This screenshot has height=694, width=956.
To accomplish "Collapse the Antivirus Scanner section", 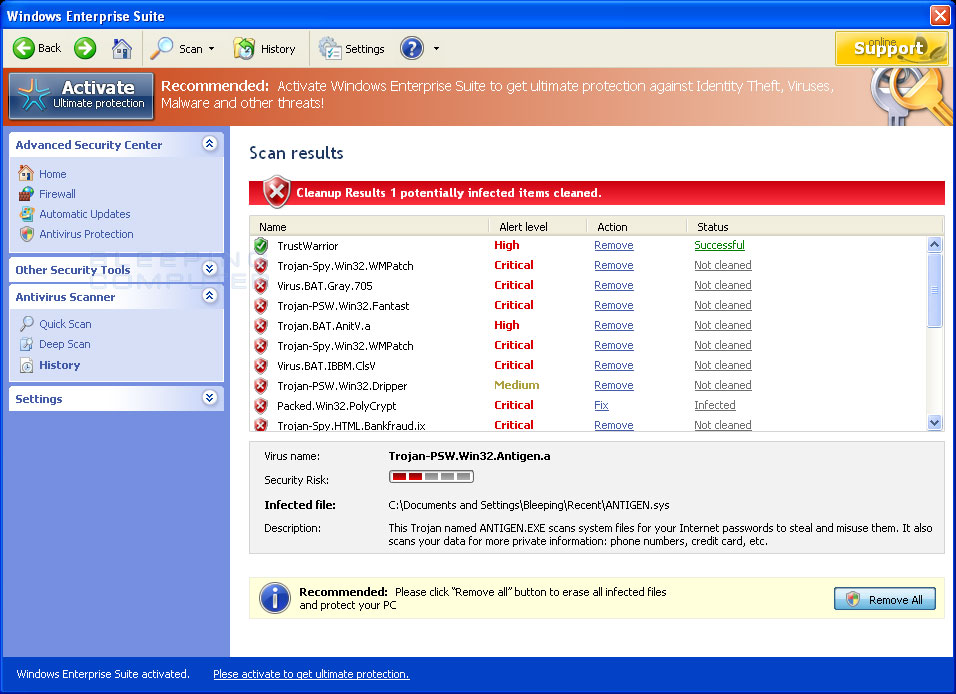I will pos(209,296).
